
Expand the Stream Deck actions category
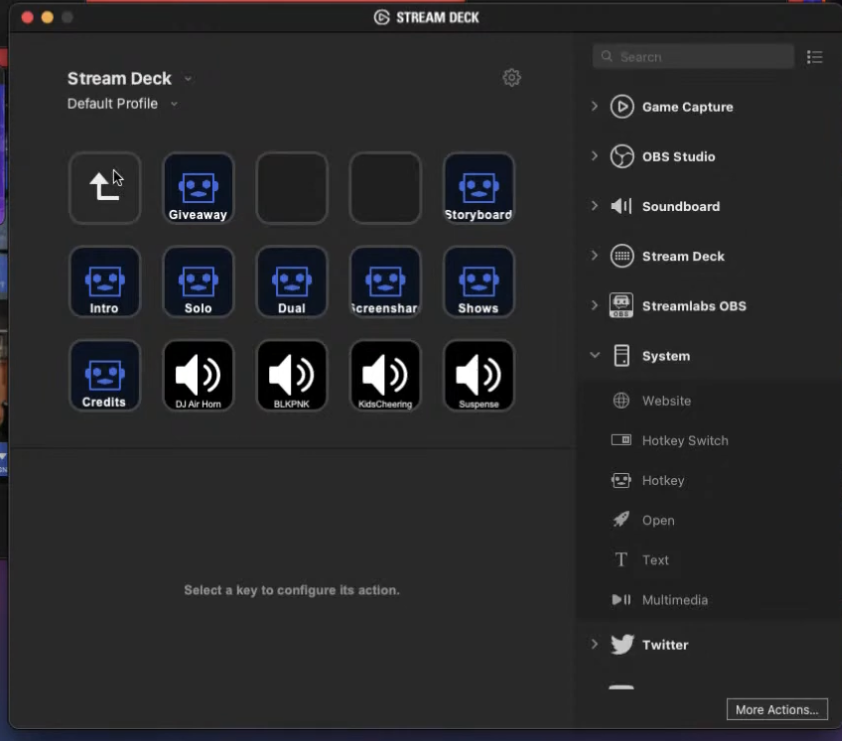pyautogui.click(x=594, y=256)
